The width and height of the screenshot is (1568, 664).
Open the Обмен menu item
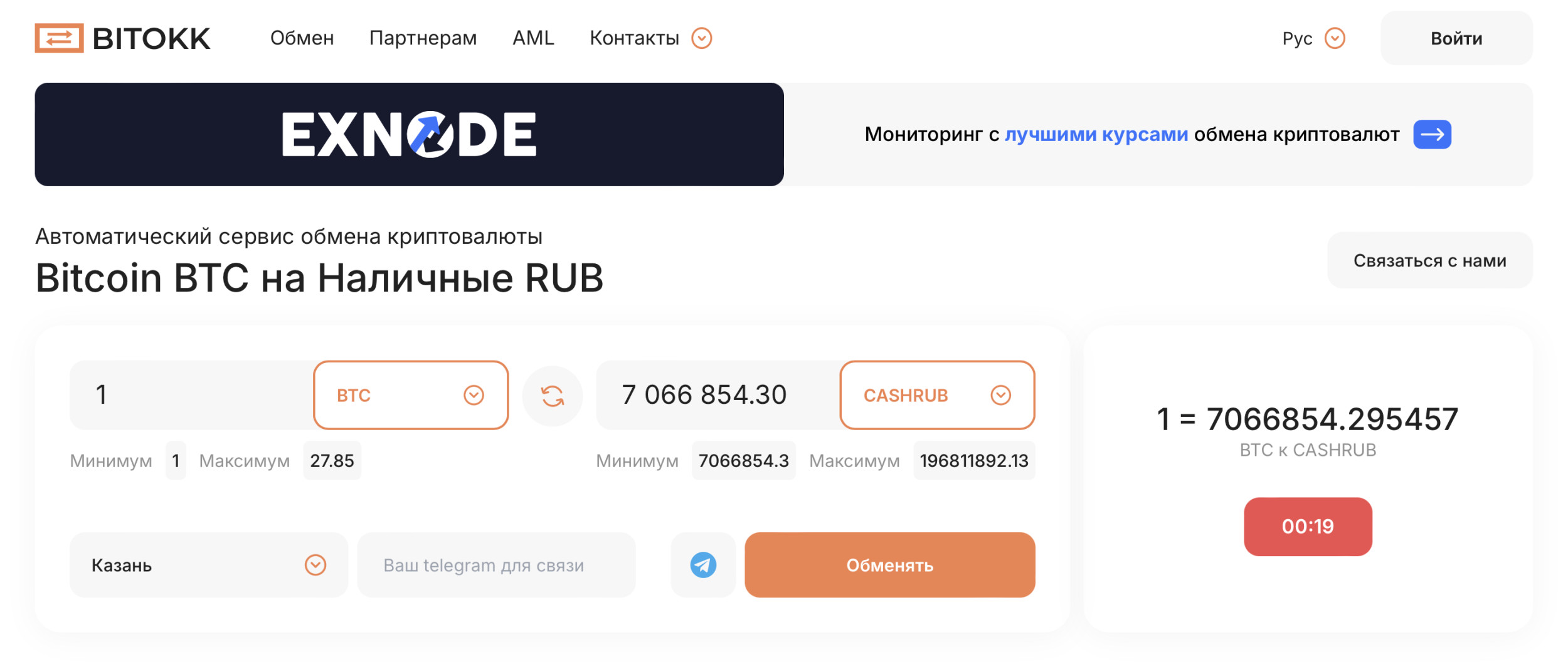click(302, 38)
